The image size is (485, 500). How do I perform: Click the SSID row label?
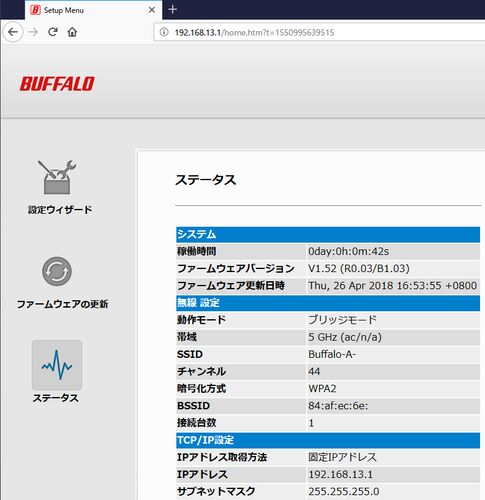(190, 354)
